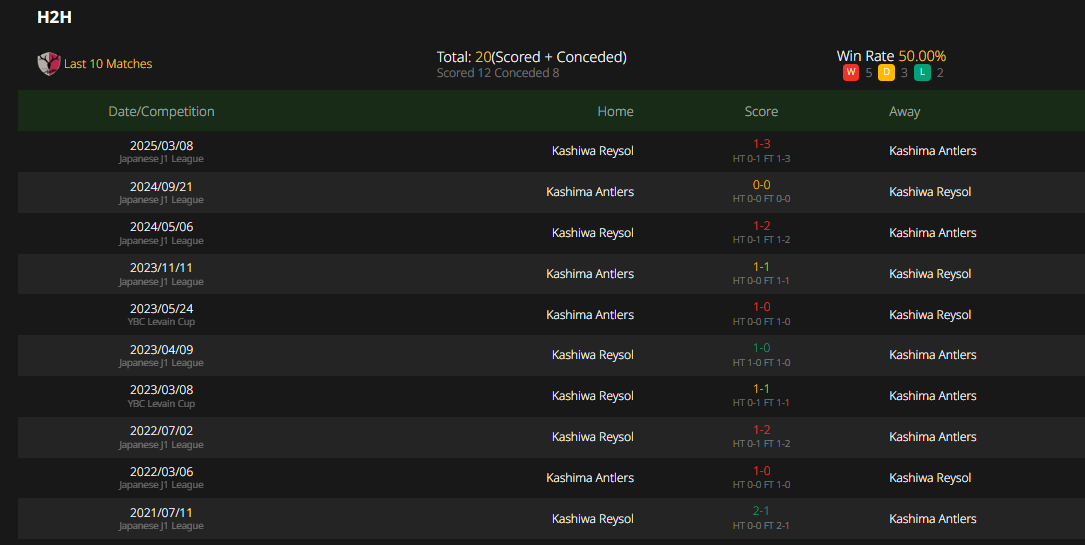Screen dimensions: 1085x545
Task: Open the 1-0 score on 2023/05/24
Action: (x=761, y=306)
